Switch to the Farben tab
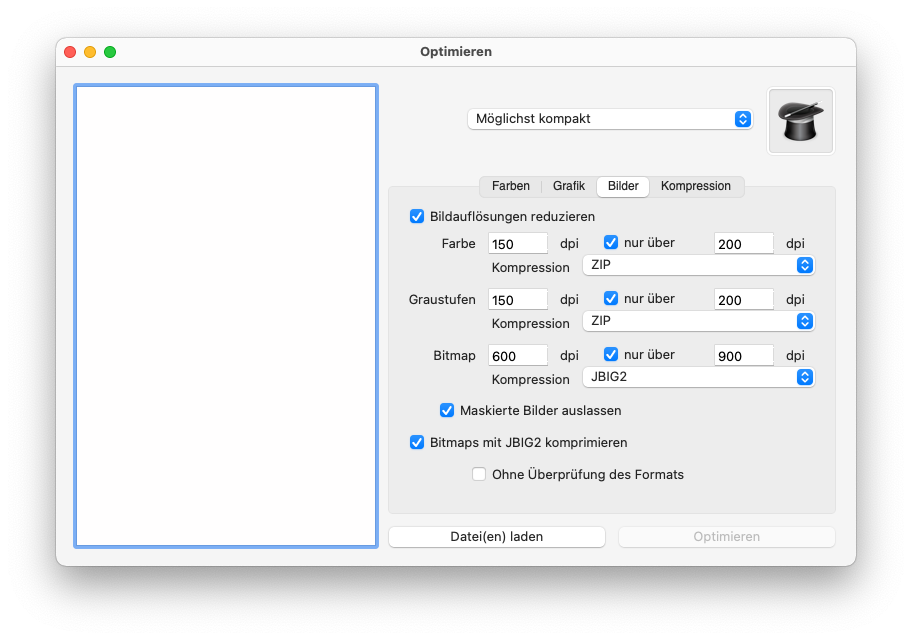Viewport: 912px width, 640px height. pos(511,186)
